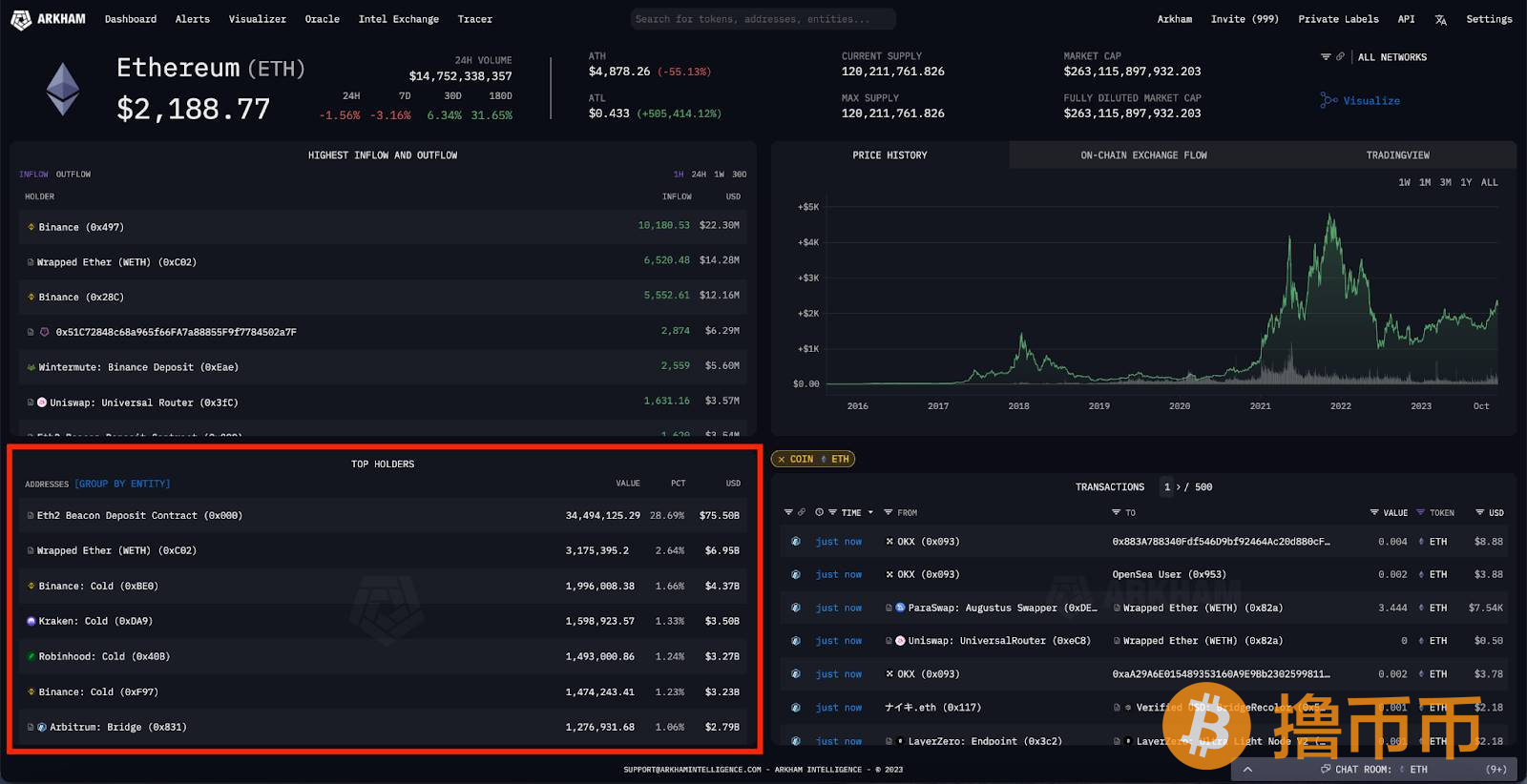Click the clock icon beside TIME column
Viewport: 1527px width, 784px height.
pos(820,512)
